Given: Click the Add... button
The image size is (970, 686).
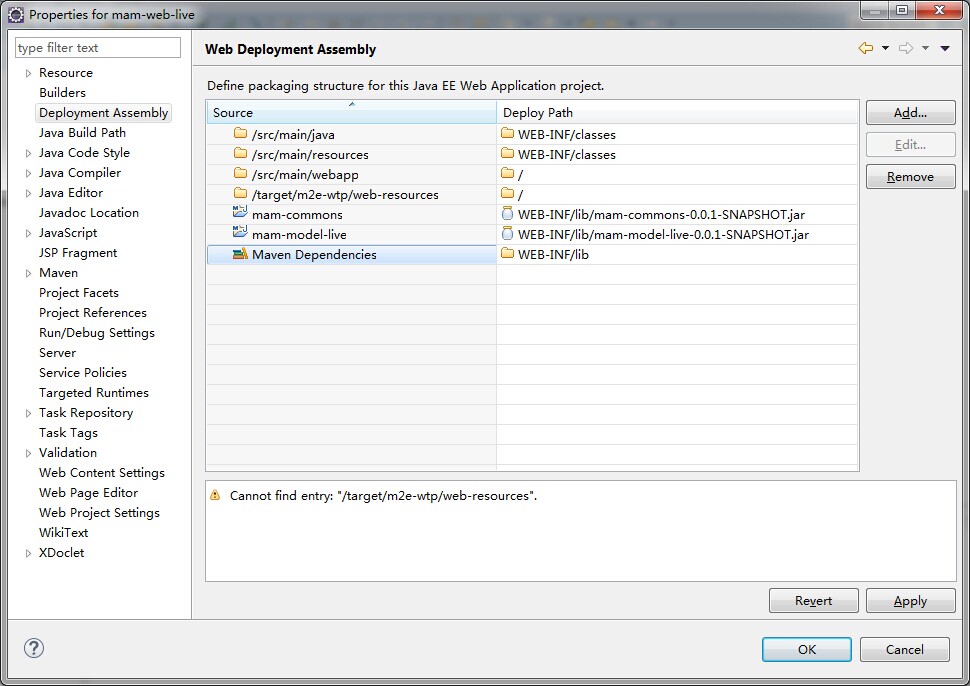Looking at the screenshot, I should (x=911, y=113).
